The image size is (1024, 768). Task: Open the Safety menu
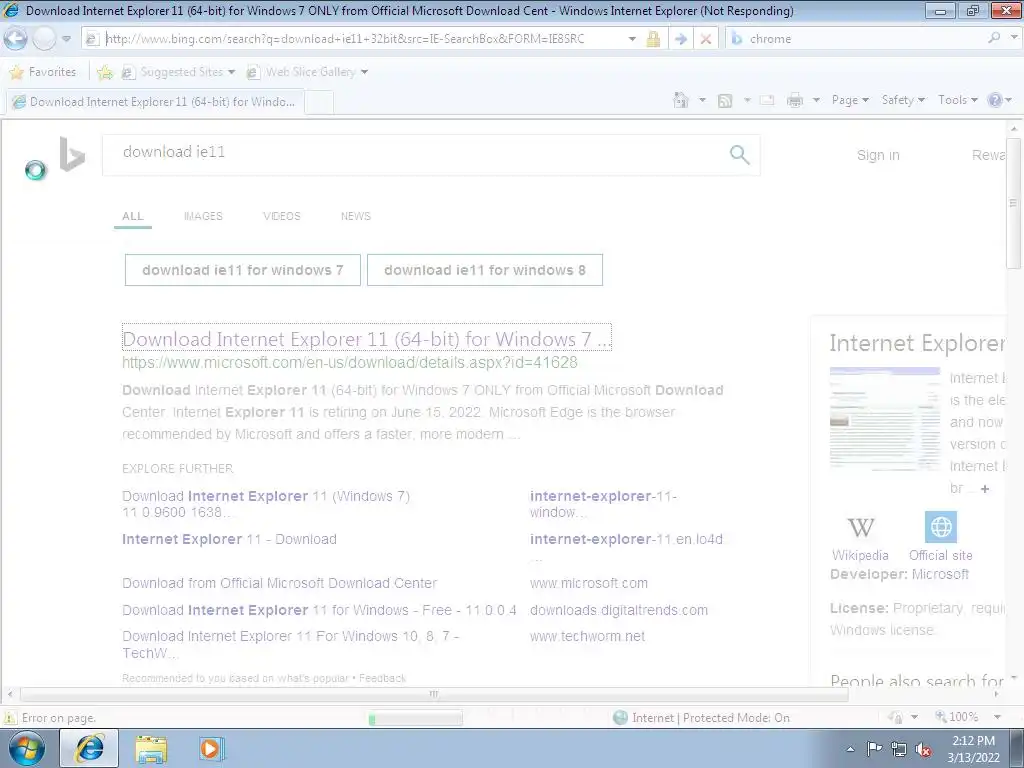coord(903,100)
